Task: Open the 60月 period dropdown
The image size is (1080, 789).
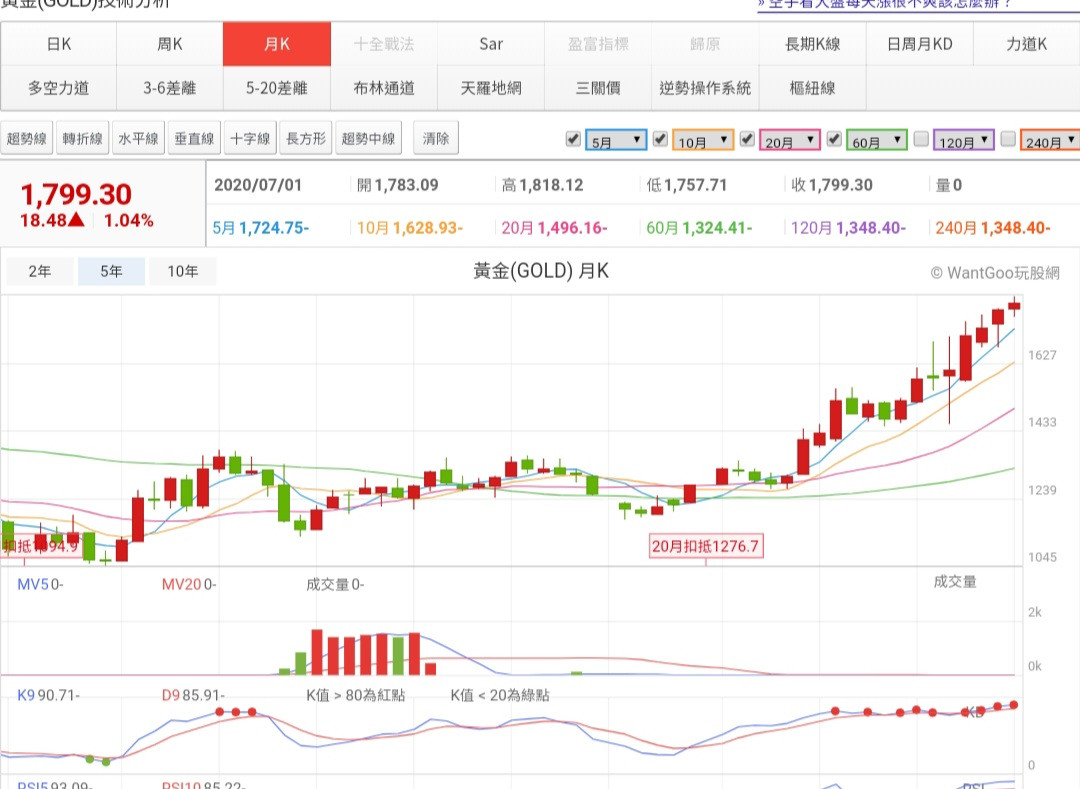Action: 877,141
